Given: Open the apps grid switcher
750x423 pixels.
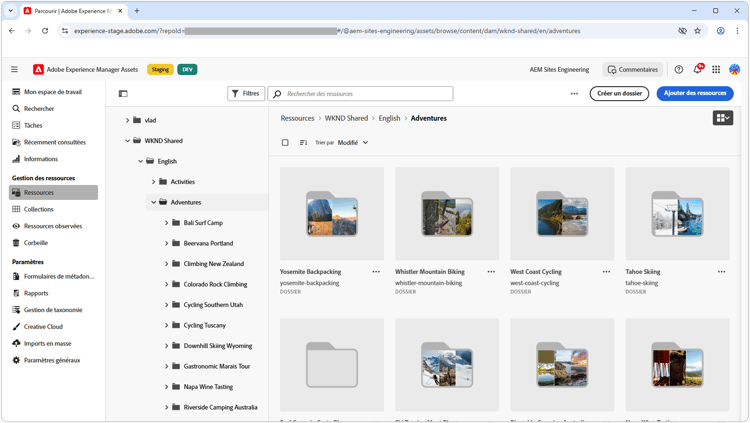Looking at the screenshot, I should (x=716, y=69).
